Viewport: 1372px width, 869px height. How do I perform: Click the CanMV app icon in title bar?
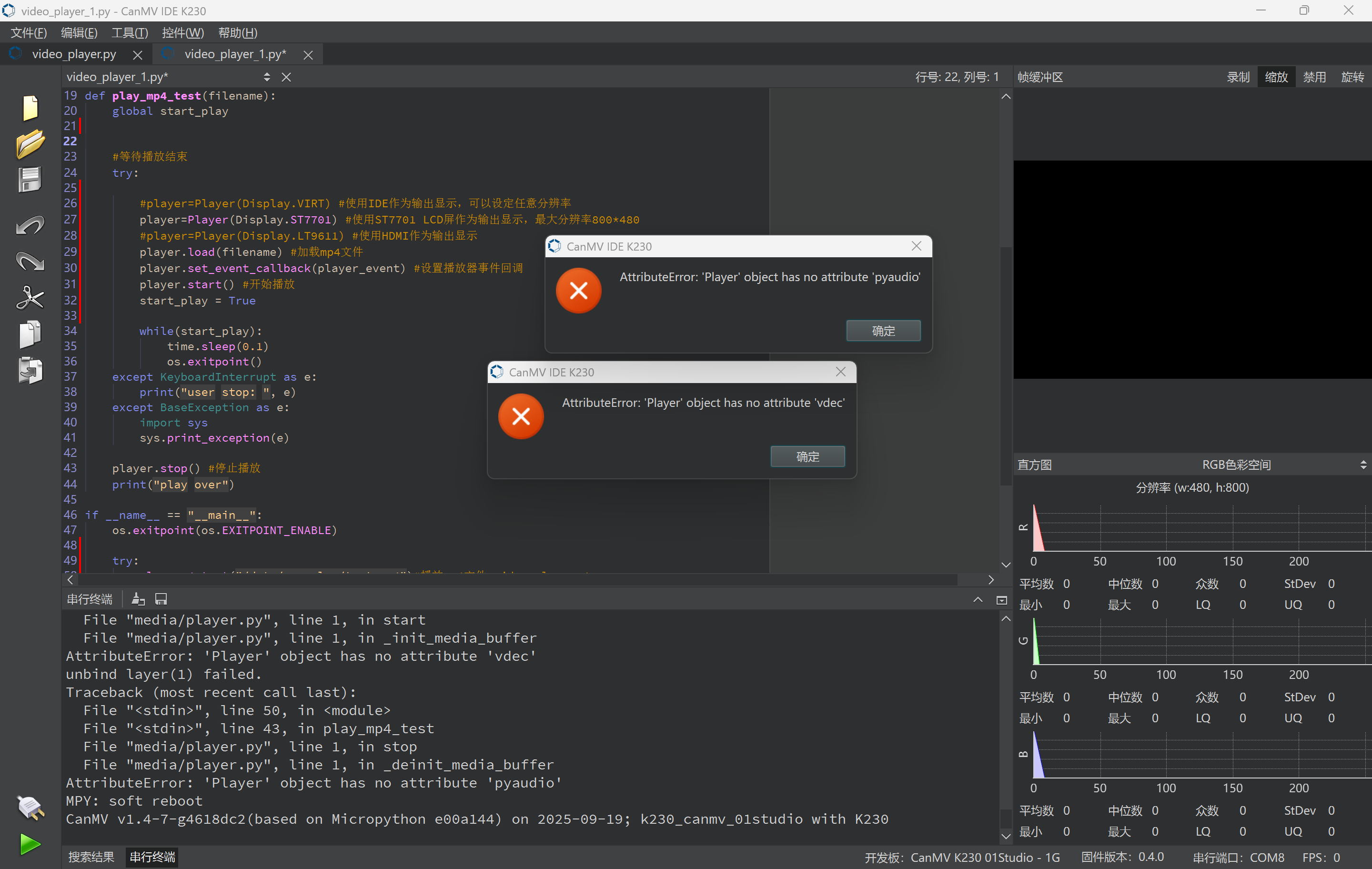9,10
